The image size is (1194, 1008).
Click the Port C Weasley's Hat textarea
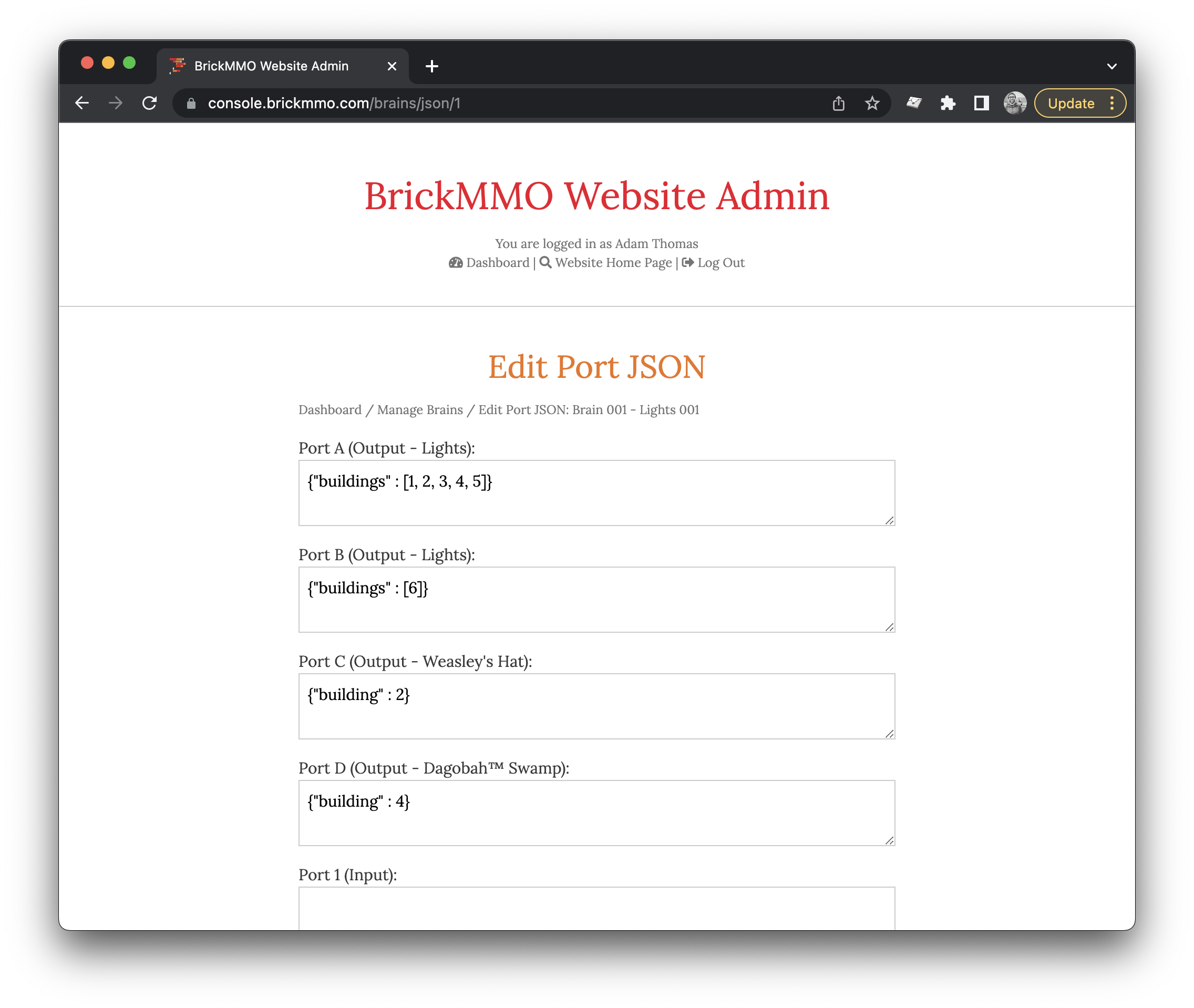coord(596,706)
